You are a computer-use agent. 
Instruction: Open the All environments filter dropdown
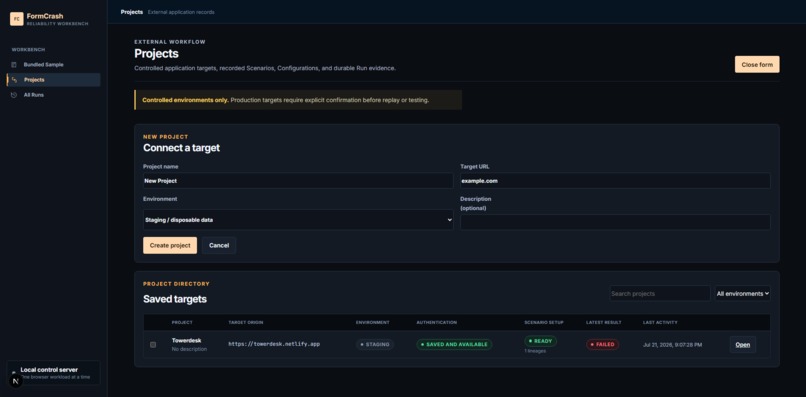(742, 294)
